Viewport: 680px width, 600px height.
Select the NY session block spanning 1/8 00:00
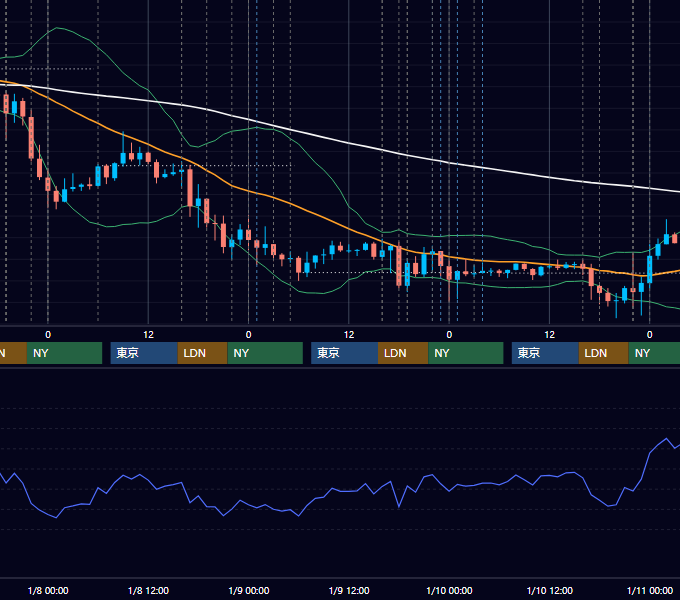click(64, 353)
